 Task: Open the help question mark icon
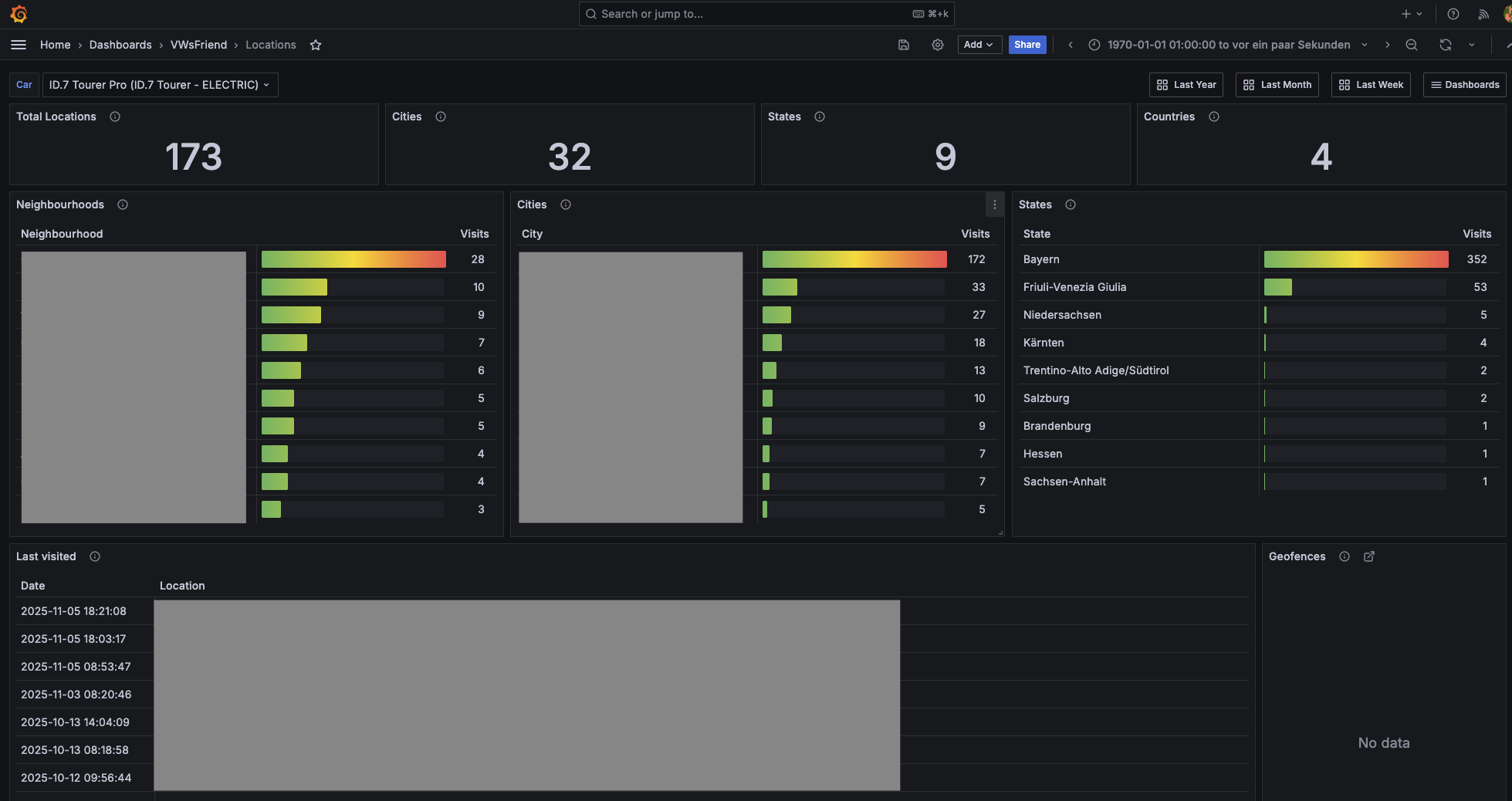(x=1453, y=14)
